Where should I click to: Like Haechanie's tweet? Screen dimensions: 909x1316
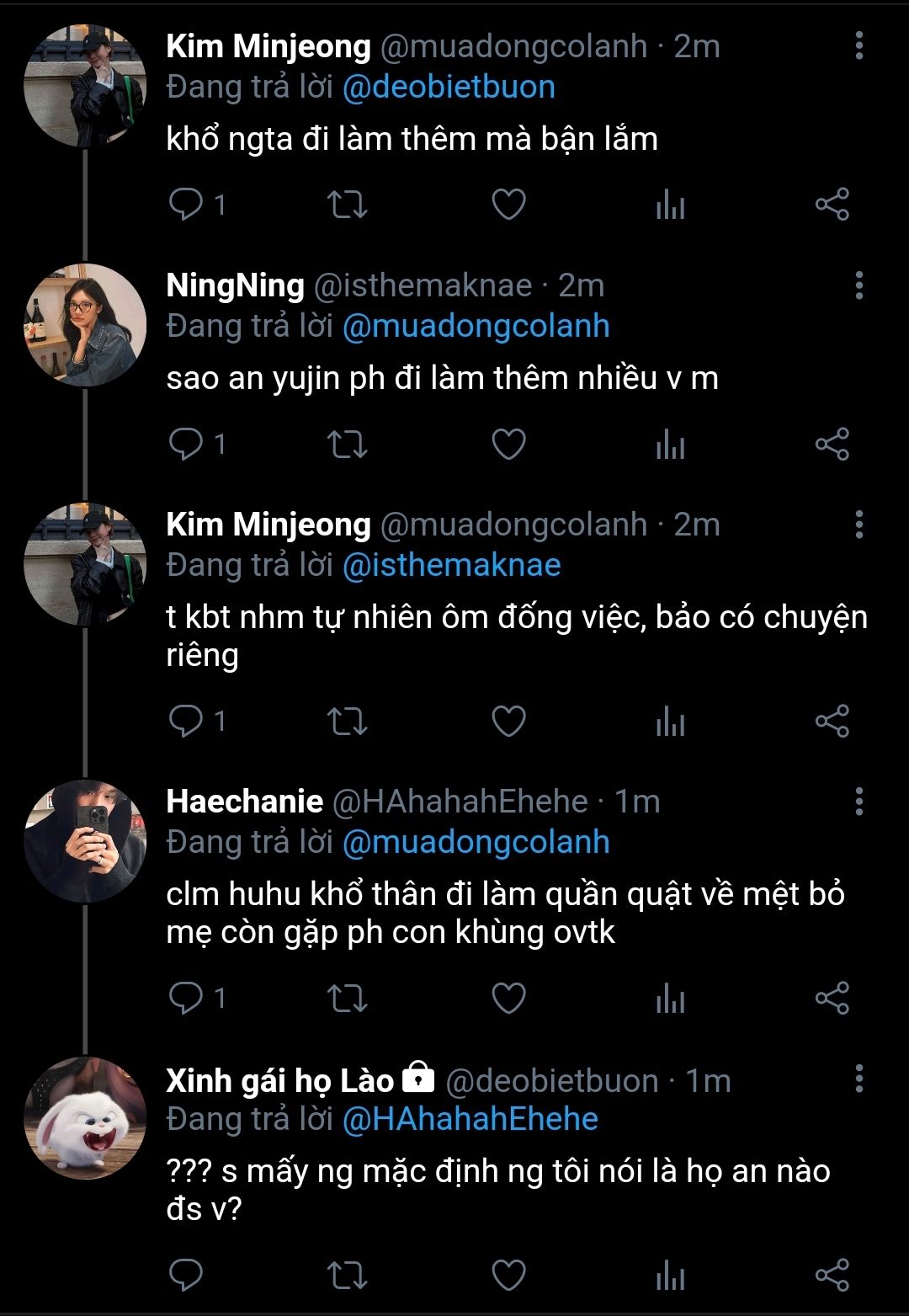(508, 998)
